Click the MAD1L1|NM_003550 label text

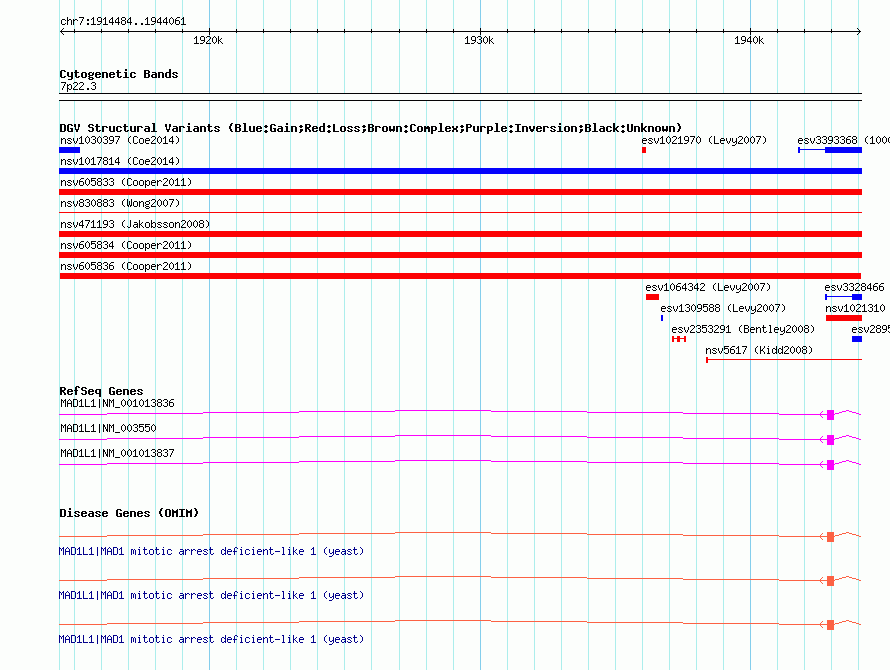coord(108,428)
